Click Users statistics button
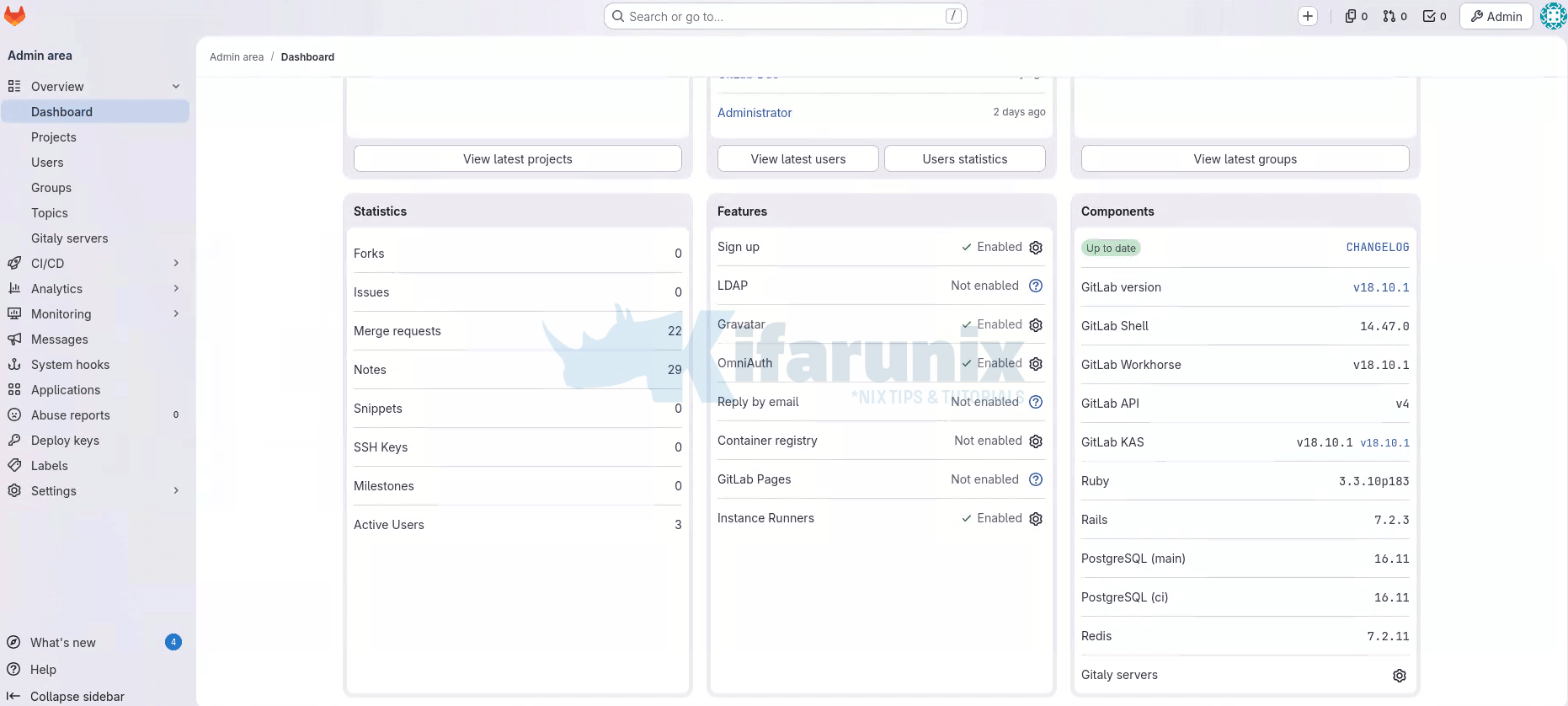Image resolution: width=1568 pixels, height=706 pixels. 965,158
